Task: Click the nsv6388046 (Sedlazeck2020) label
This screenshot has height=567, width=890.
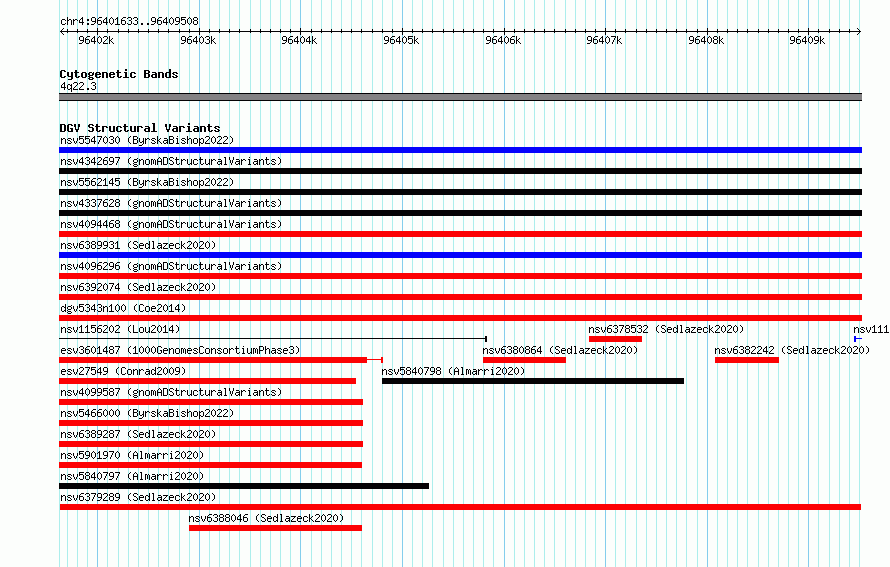Action: coord(266,518)
